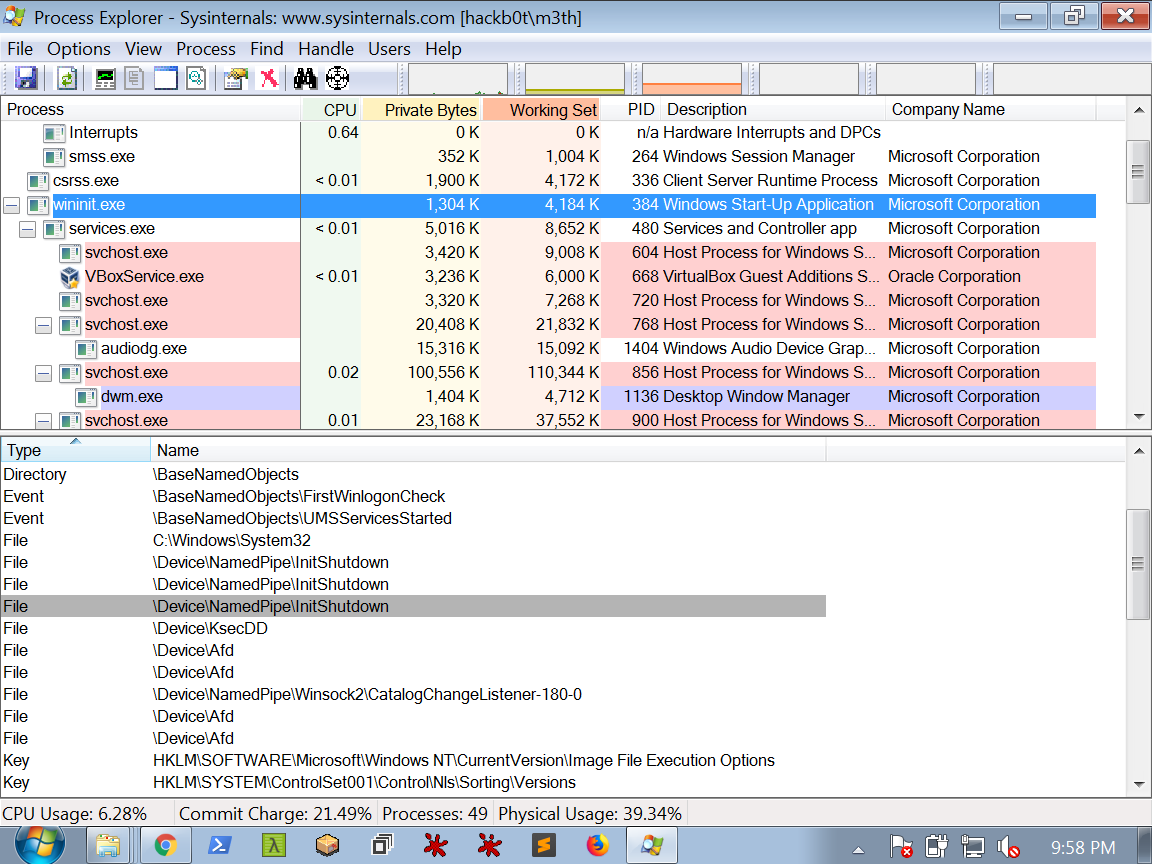Select the Image File Execution Options key
Image resolution: width=1152 pixels, height=864 pixels.
point(414,761)
